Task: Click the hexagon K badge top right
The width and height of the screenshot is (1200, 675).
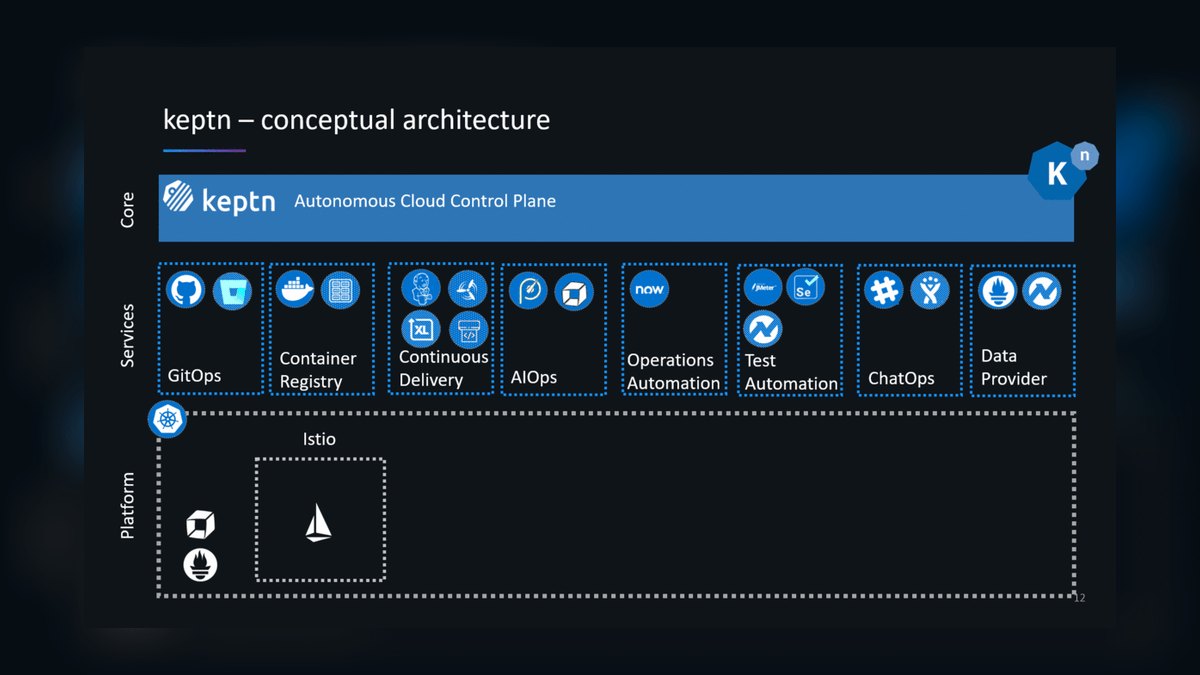Action: [1056, 172]
